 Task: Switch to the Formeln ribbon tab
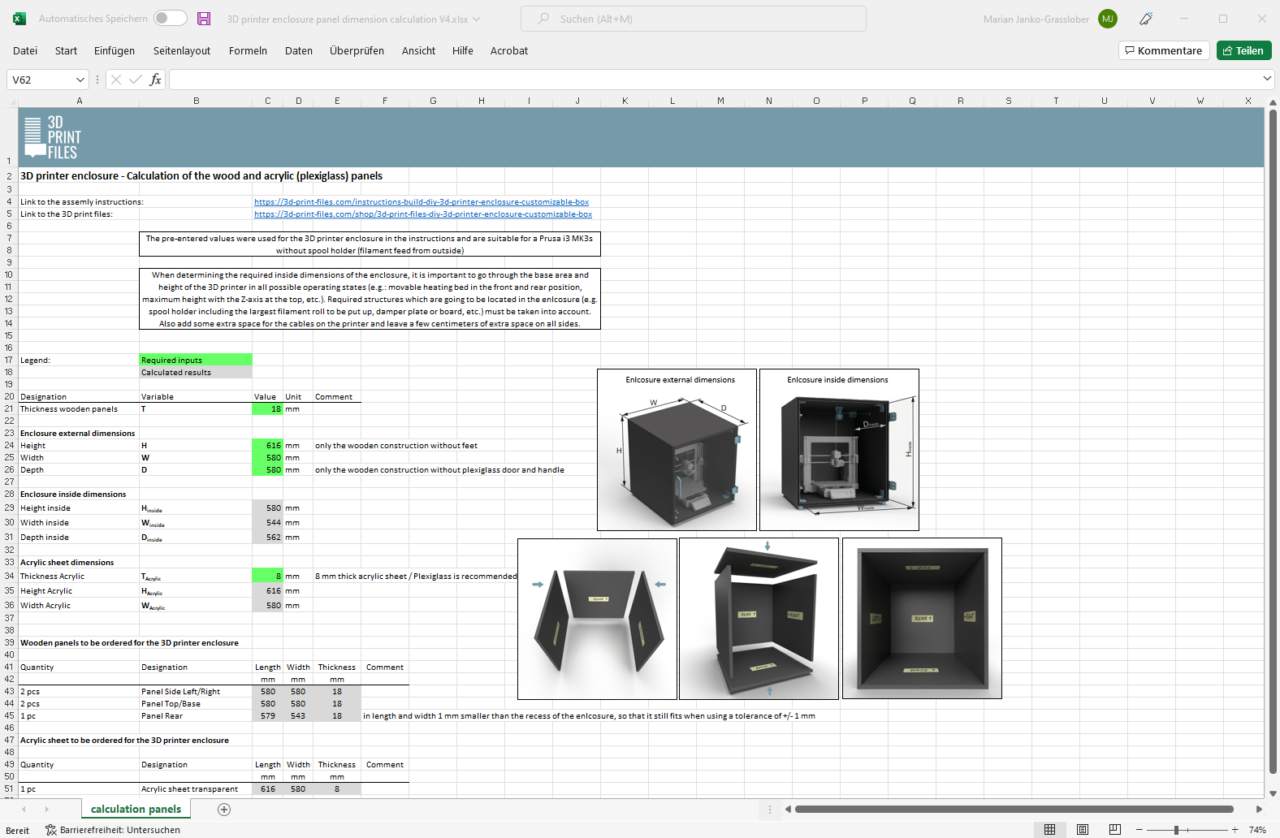[x=248, y=50]
